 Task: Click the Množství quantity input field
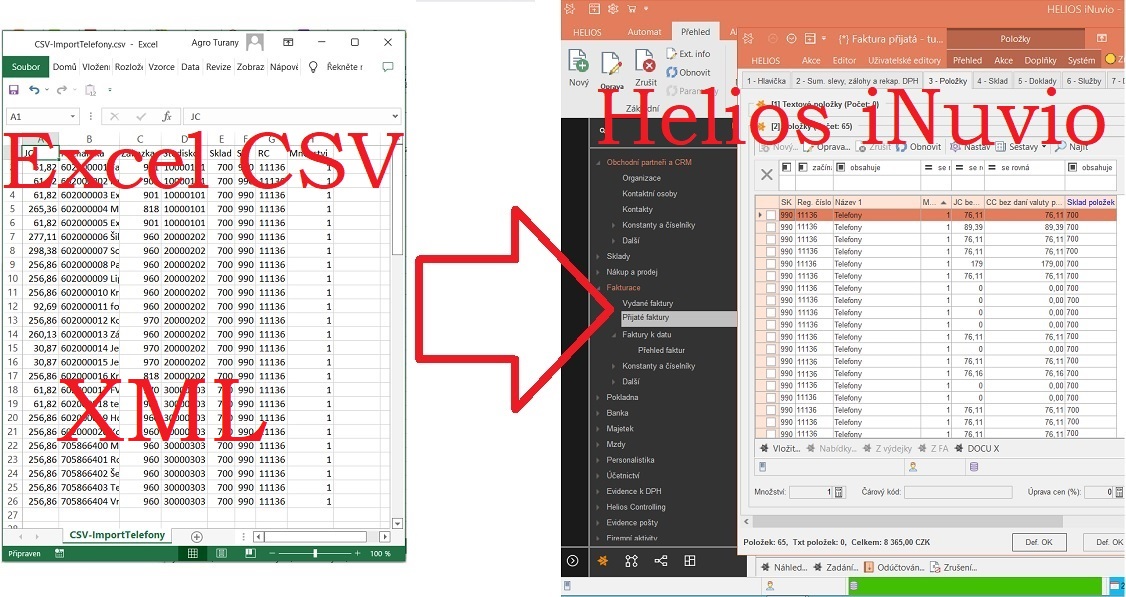(x=811, y=492)
